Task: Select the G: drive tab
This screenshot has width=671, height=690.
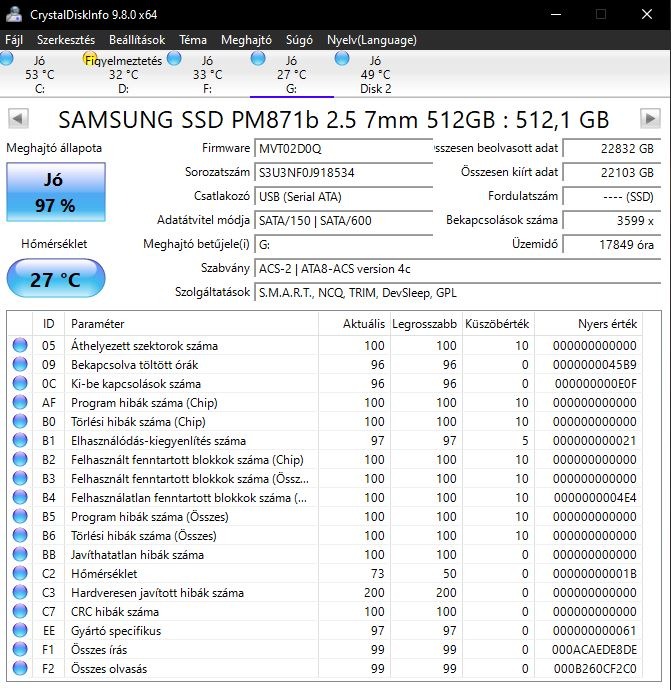Action: (292, 74)
